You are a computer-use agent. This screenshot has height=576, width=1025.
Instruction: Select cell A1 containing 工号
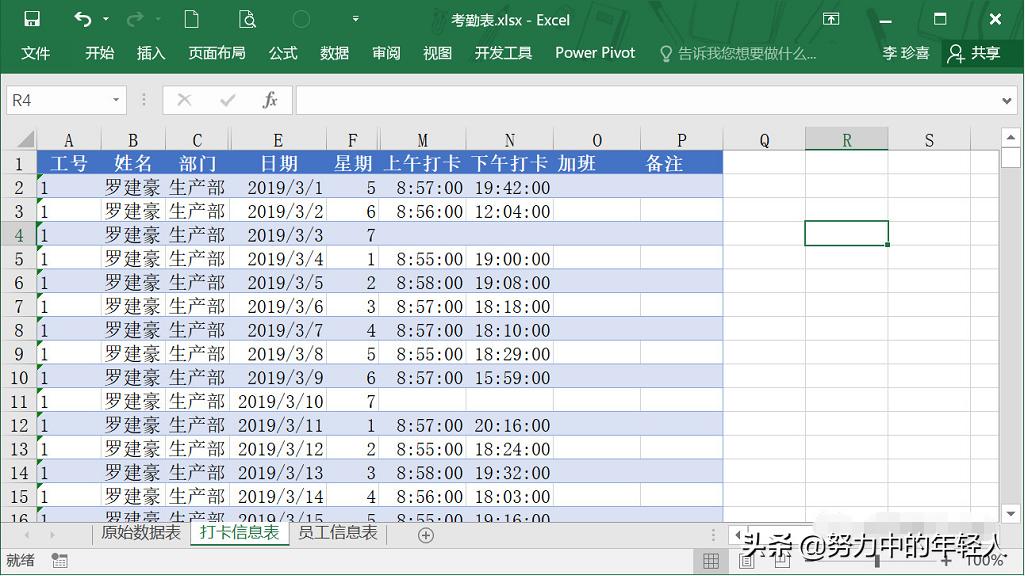pos(68,163)
